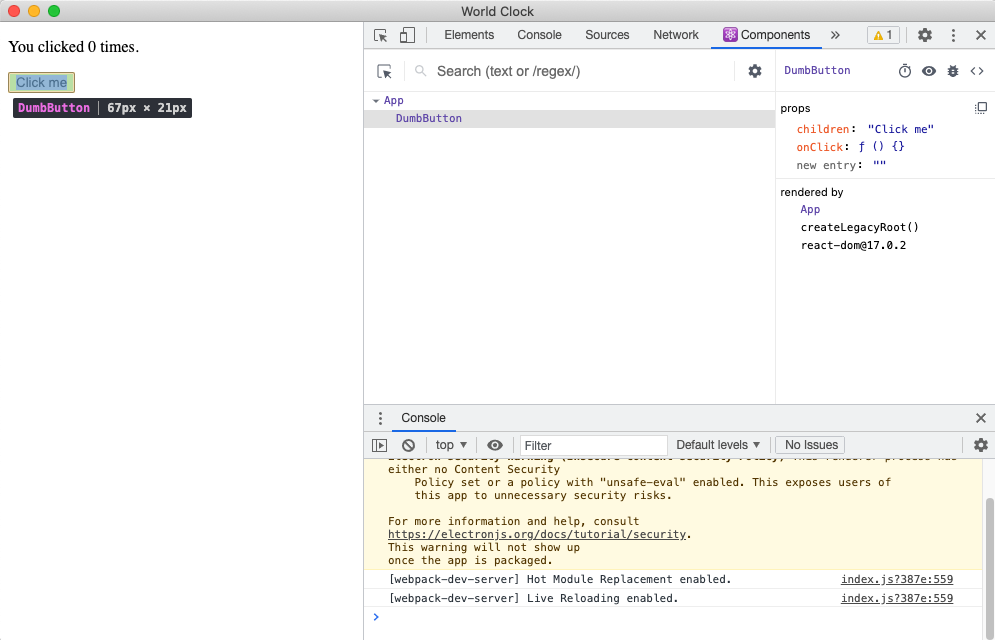Click the warning badge showing 1
Screen dimensions: 995x640
882,34
